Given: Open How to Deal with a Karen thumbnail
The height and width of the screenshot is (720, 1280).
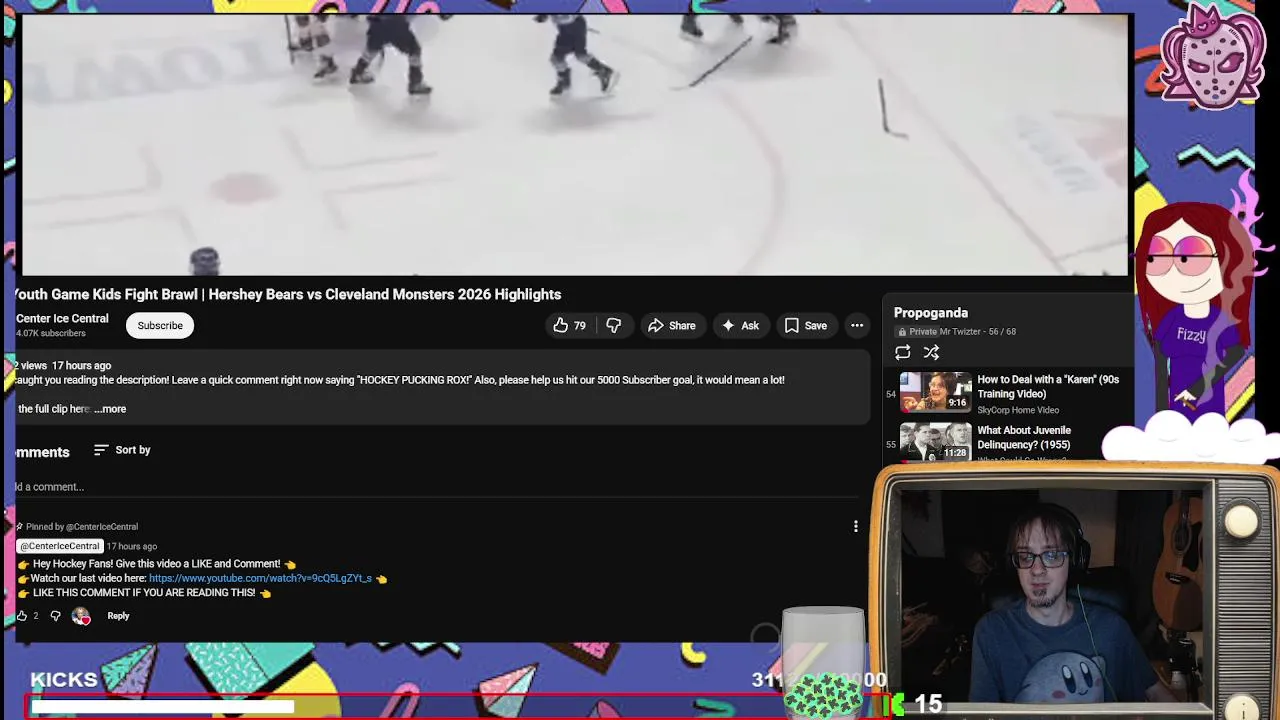Looking at the screenshot, I should pos(935,392).
